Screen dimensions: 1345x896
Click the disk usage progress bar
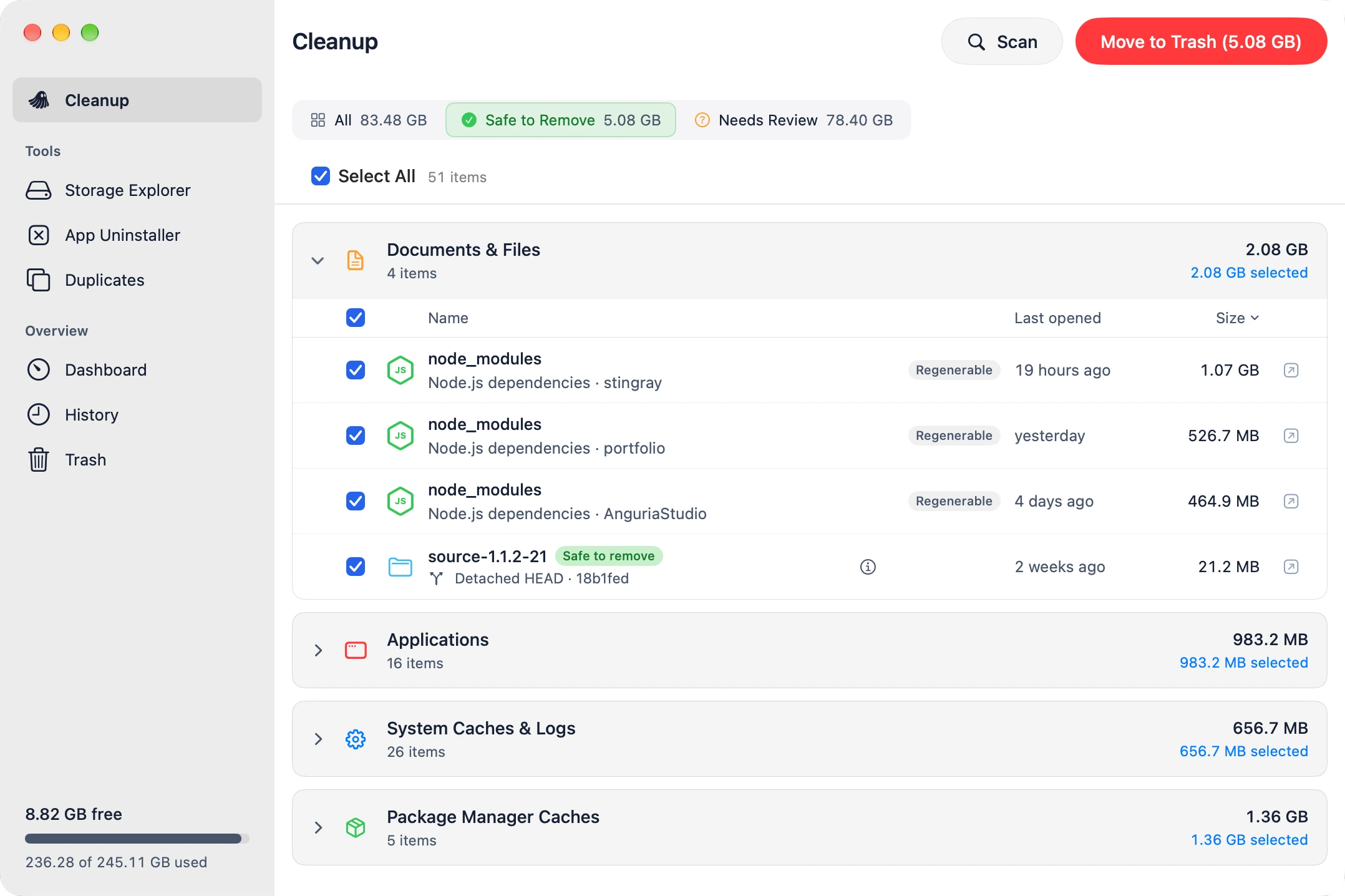pos(137,839)
